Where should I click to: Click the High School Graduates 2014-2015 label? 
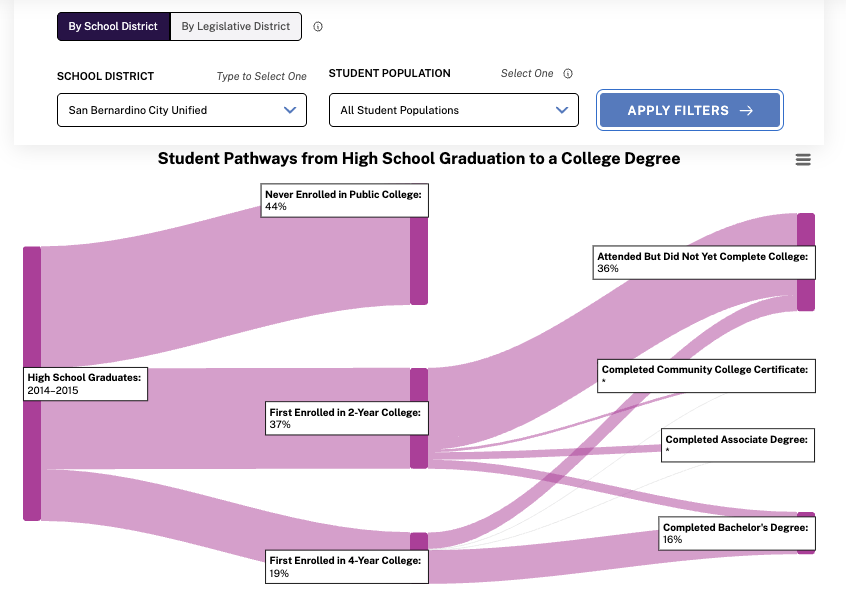click(85, 384)
